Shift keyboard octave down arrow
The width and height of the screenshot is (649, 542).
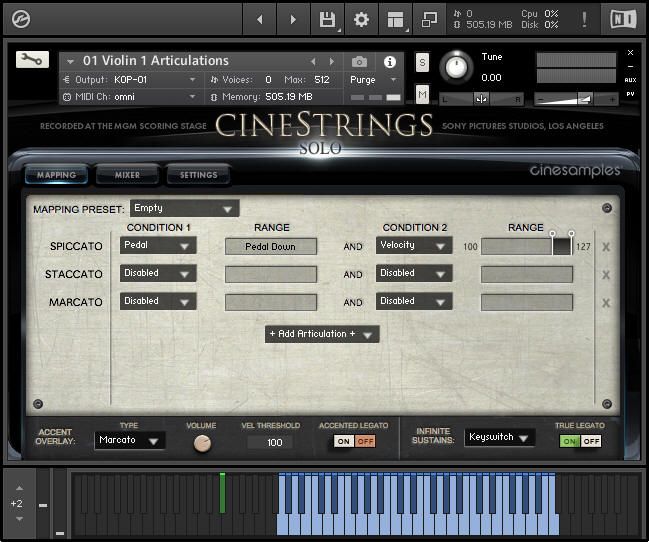click(19, 519)
